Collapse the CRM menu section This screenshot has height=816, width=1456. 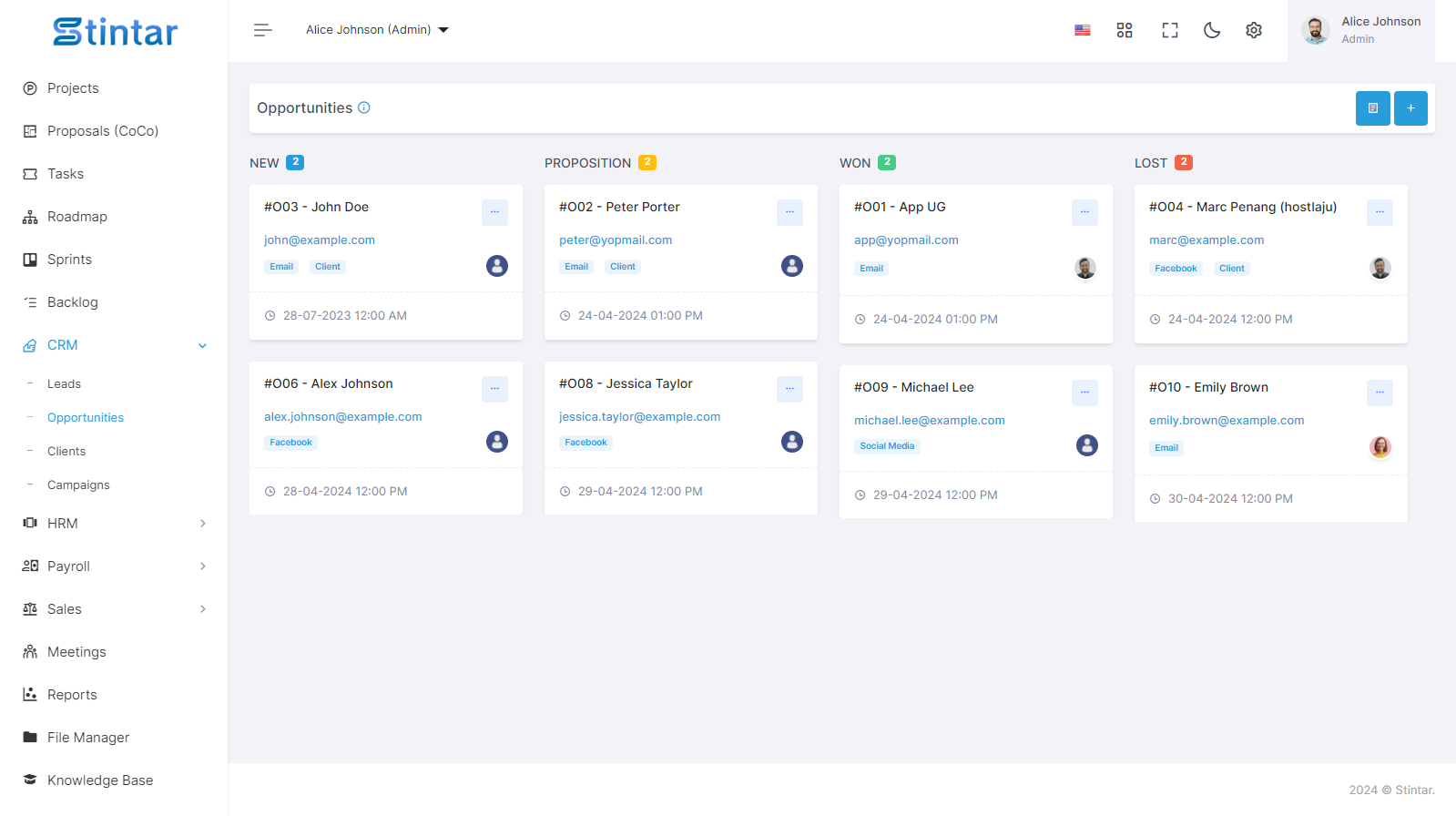pyautogui.click(x=114, y=345)
